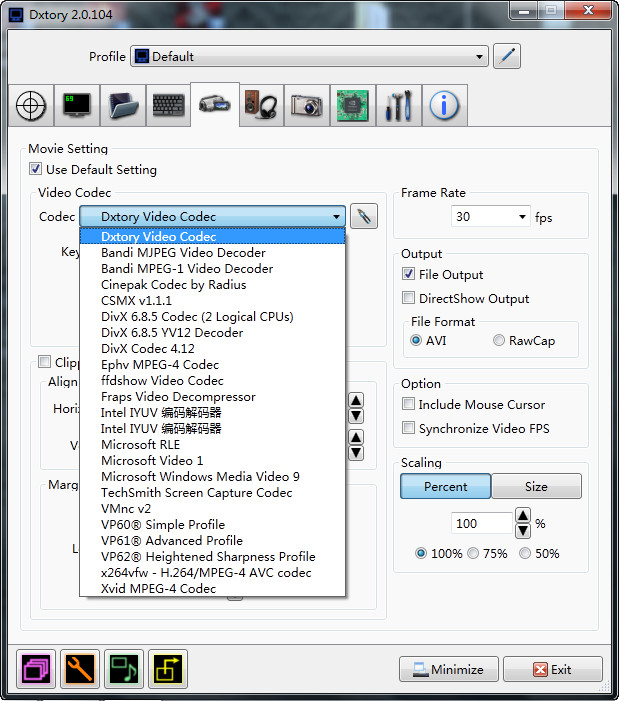This screenshot has height=701, width=619.
Task: Select RawCap file format
Action: pyautogui.click(x=499, y=340)
